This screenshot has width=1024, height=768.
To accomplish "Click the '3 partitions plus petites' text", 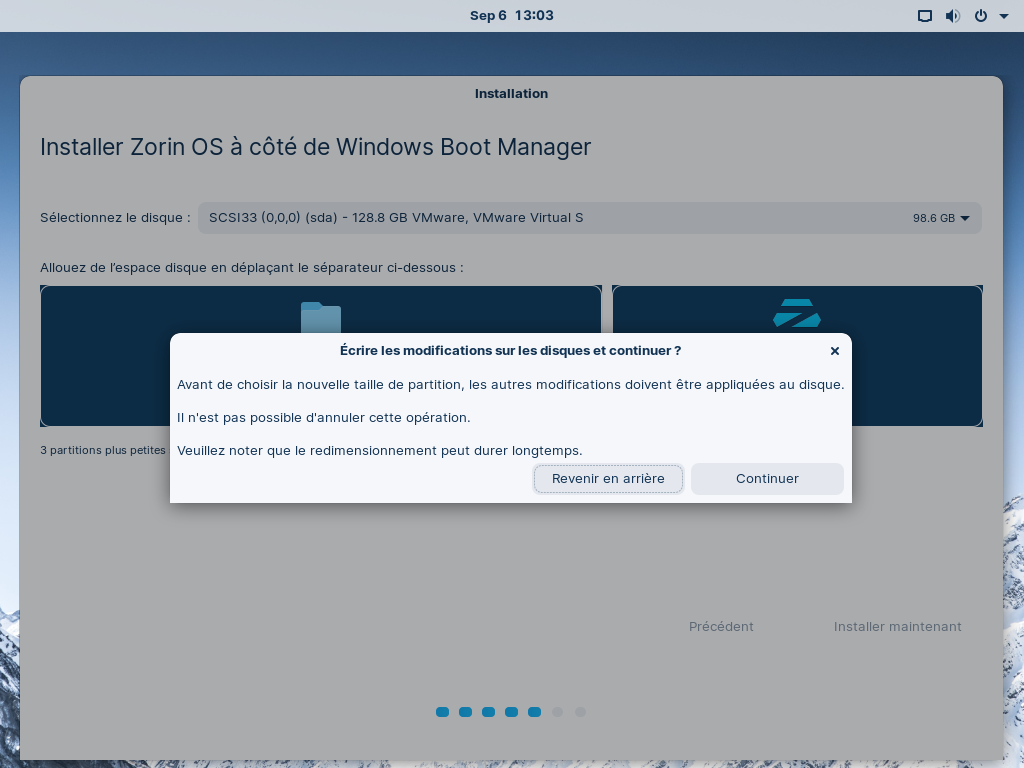I will tap(103, 451).
